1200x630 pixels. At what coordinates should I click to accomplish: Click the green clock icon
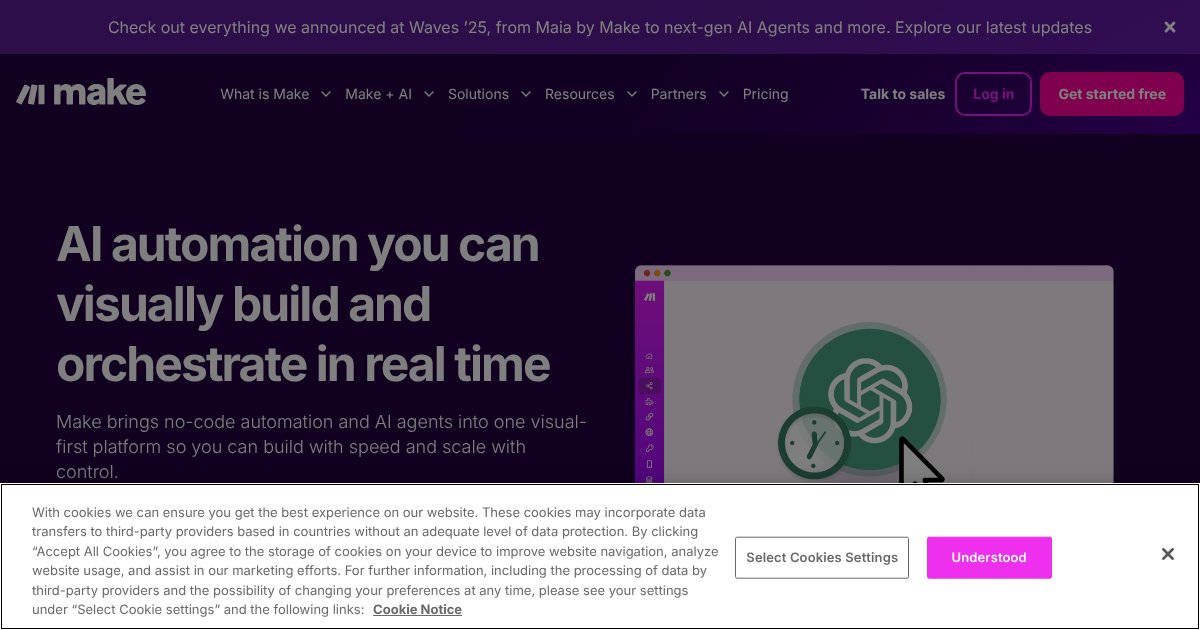coord(814,442)
